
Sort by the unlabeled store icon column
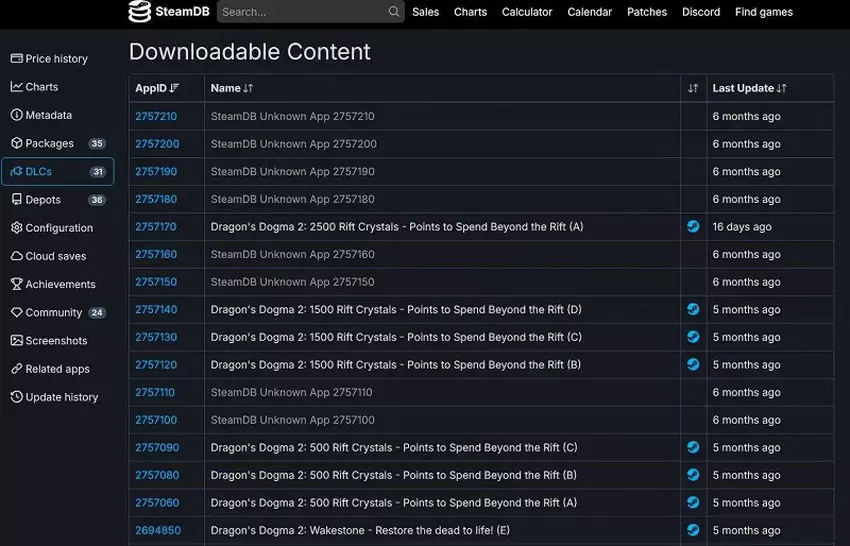click(693, 89)
